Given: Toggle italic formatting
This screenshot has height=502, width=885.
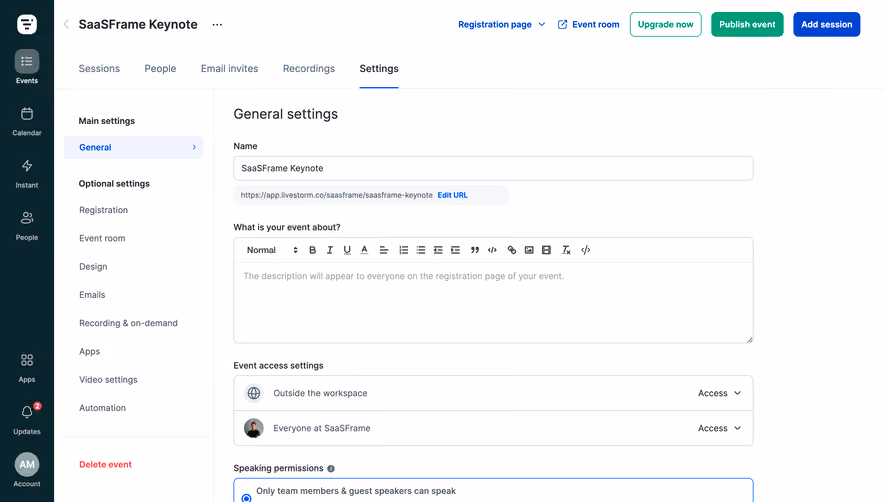Looking at the screenshot, I should [x=330, y=250].
